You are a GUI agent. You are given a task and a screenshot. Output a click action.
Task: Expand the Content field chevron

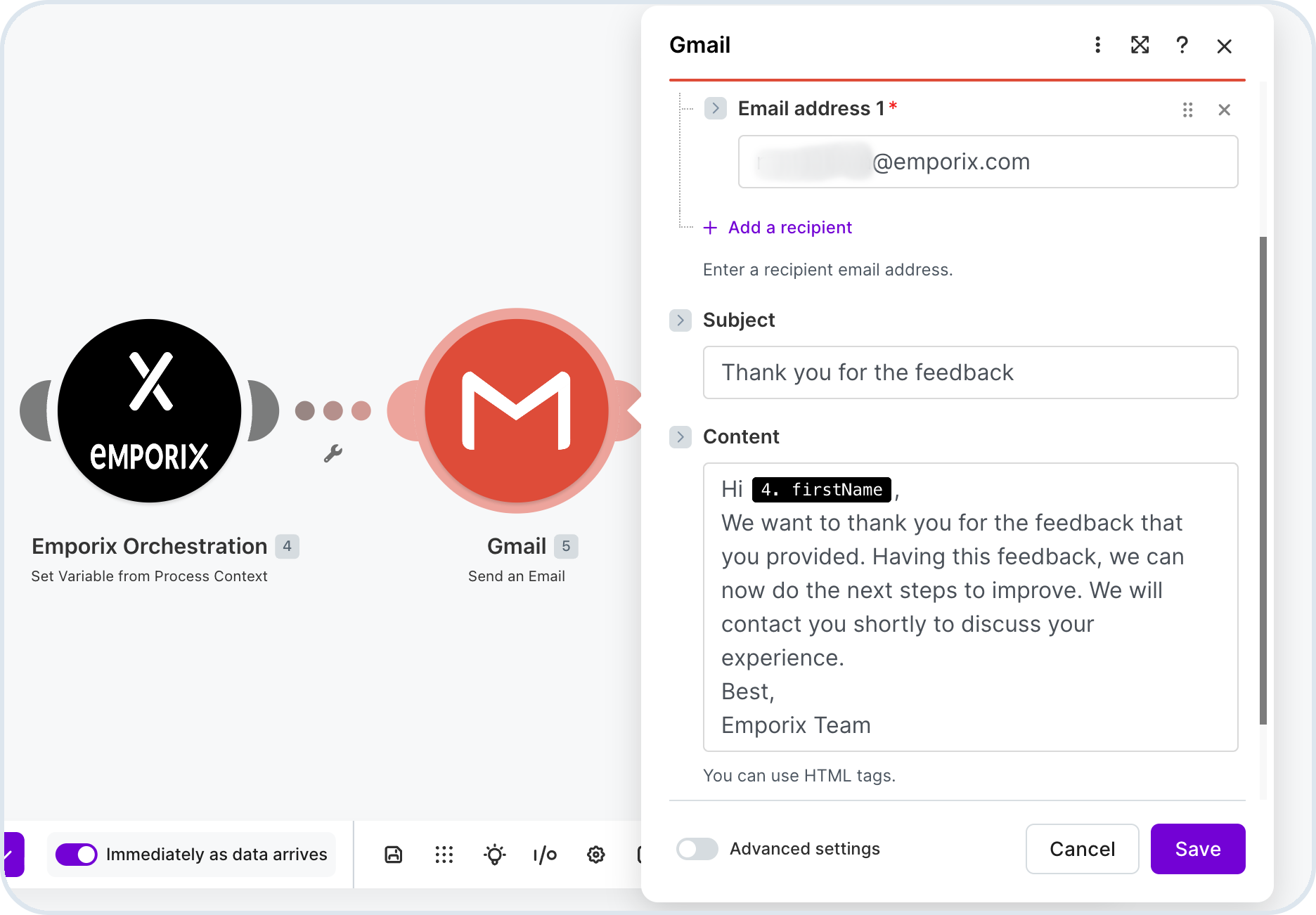(x=680, y=437)
